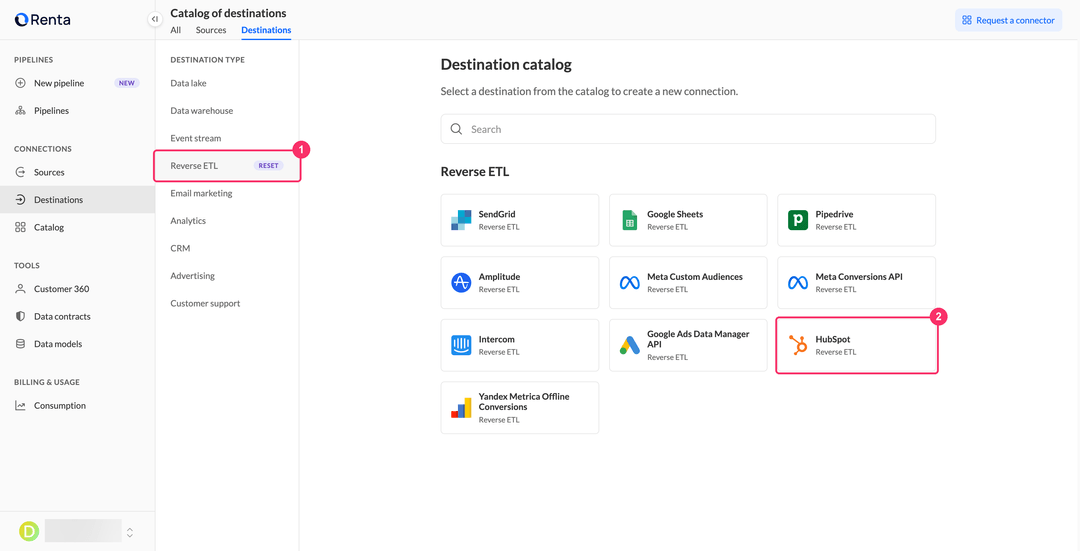Go to Sources in sidebar
1080x551 pixels.
pyautogui.click(x=77, y=172)
